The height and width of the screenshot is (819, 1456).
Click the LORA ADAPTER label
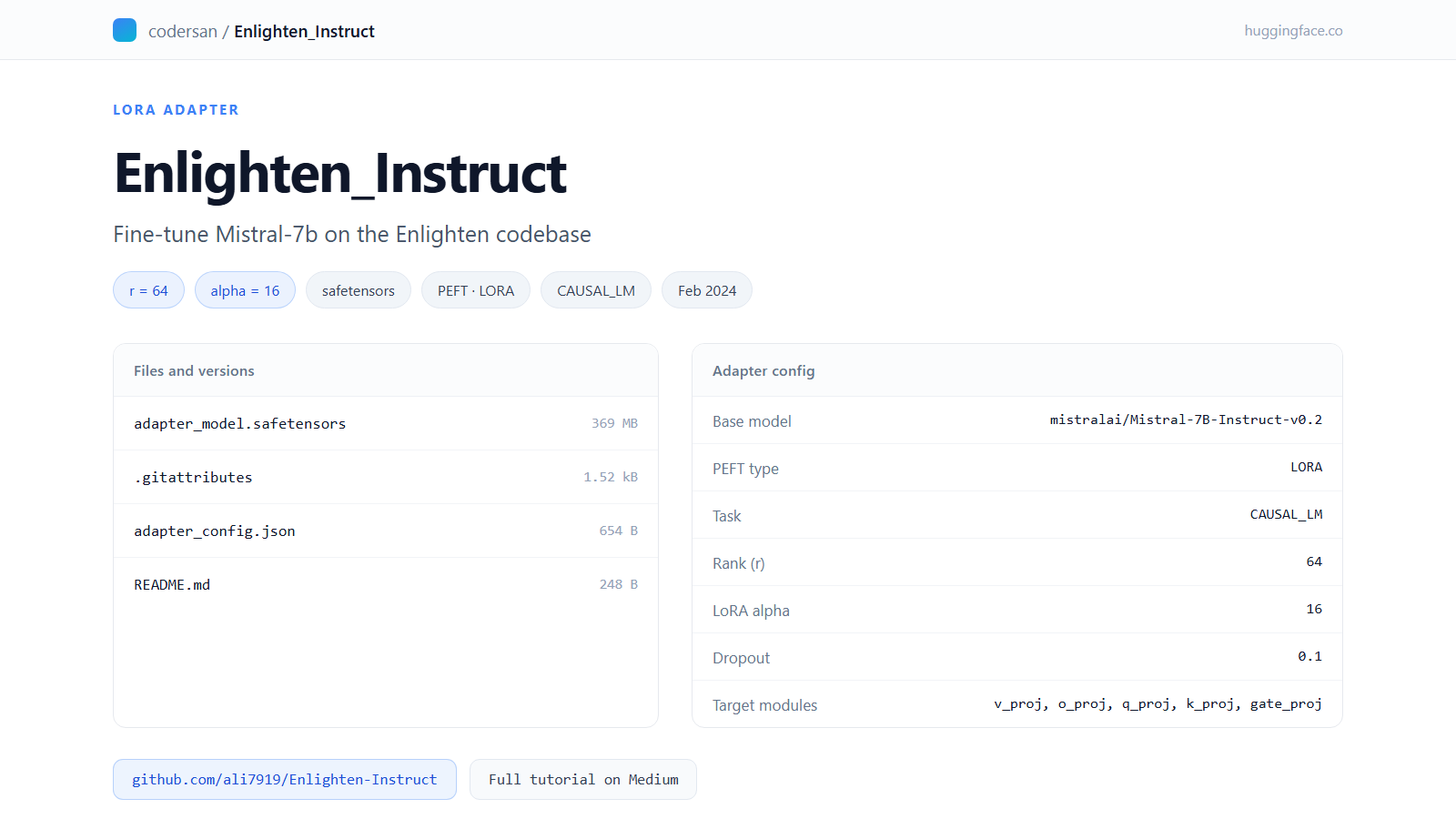pyautogui.click(x=176, y=110)
